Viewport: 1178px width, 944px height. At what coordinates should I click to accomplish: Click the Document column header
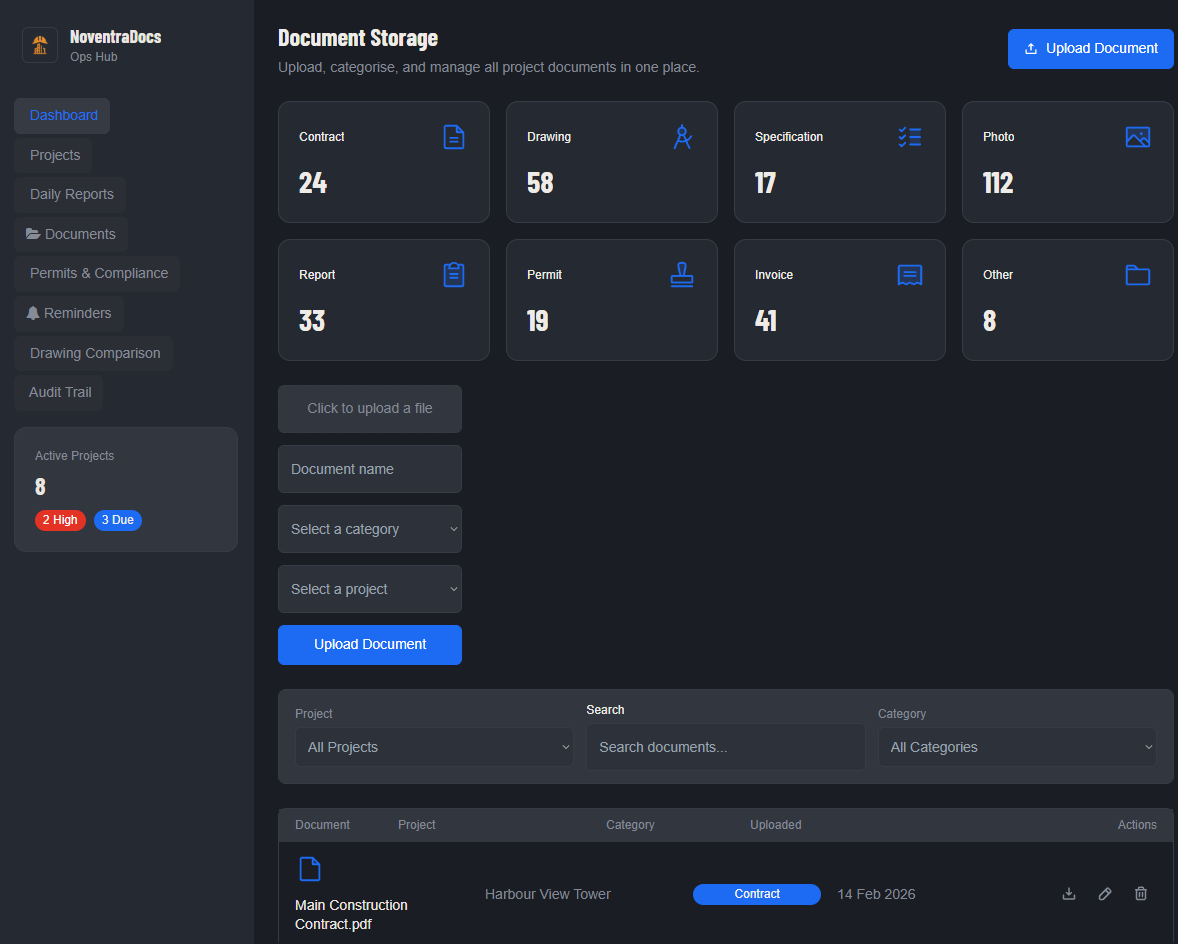pyautogui.click(x=322, y=825)
